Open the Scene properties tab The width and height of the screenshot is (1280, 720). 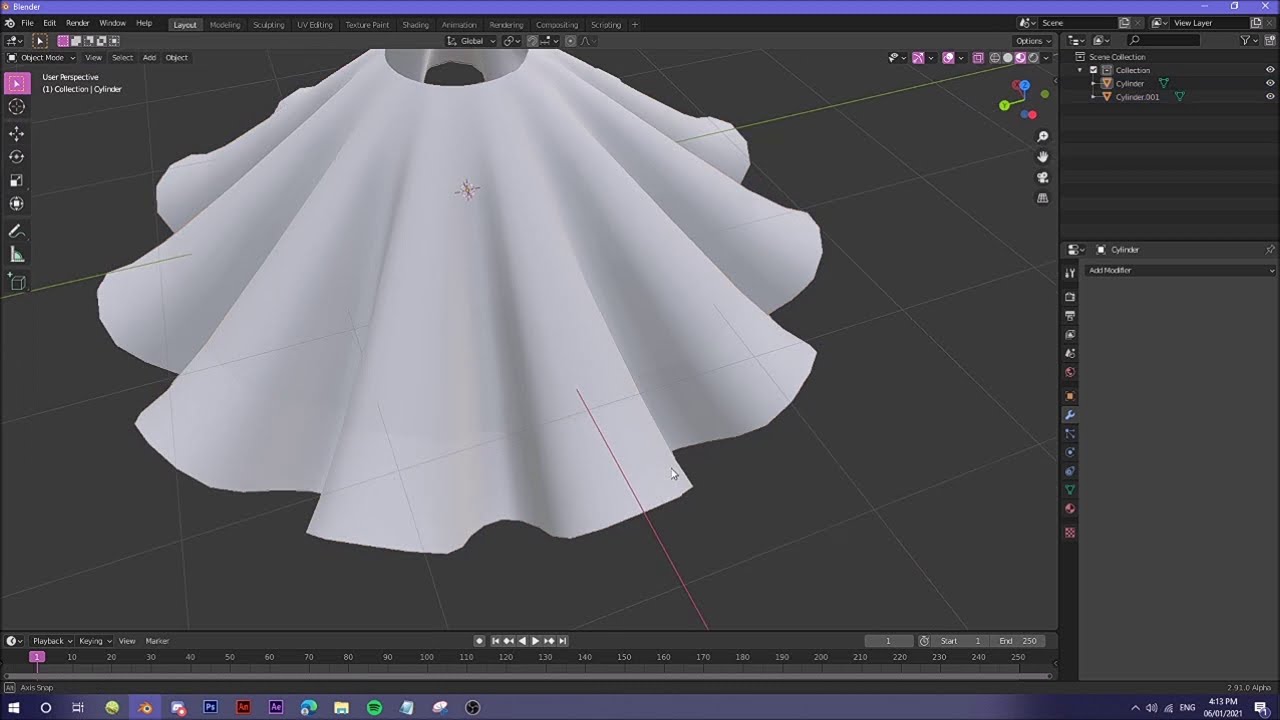click(1070, 353)
